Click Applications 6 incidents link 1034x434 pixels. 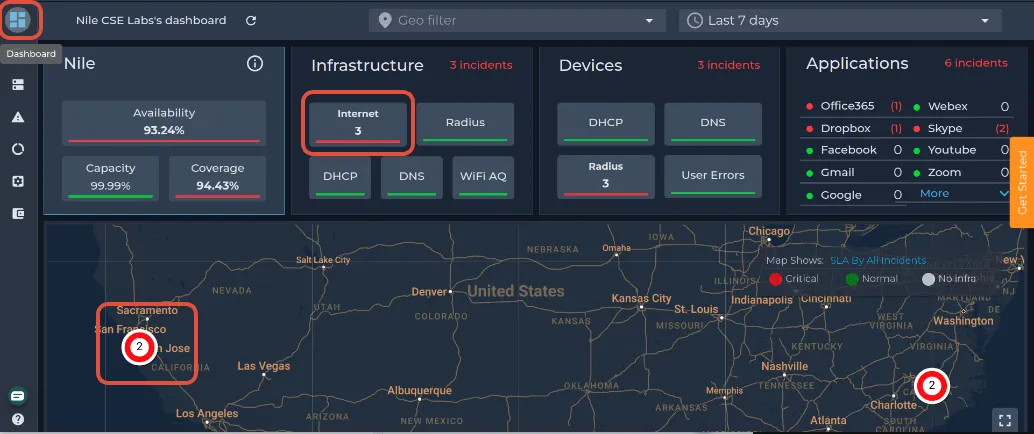click(976, 63)
